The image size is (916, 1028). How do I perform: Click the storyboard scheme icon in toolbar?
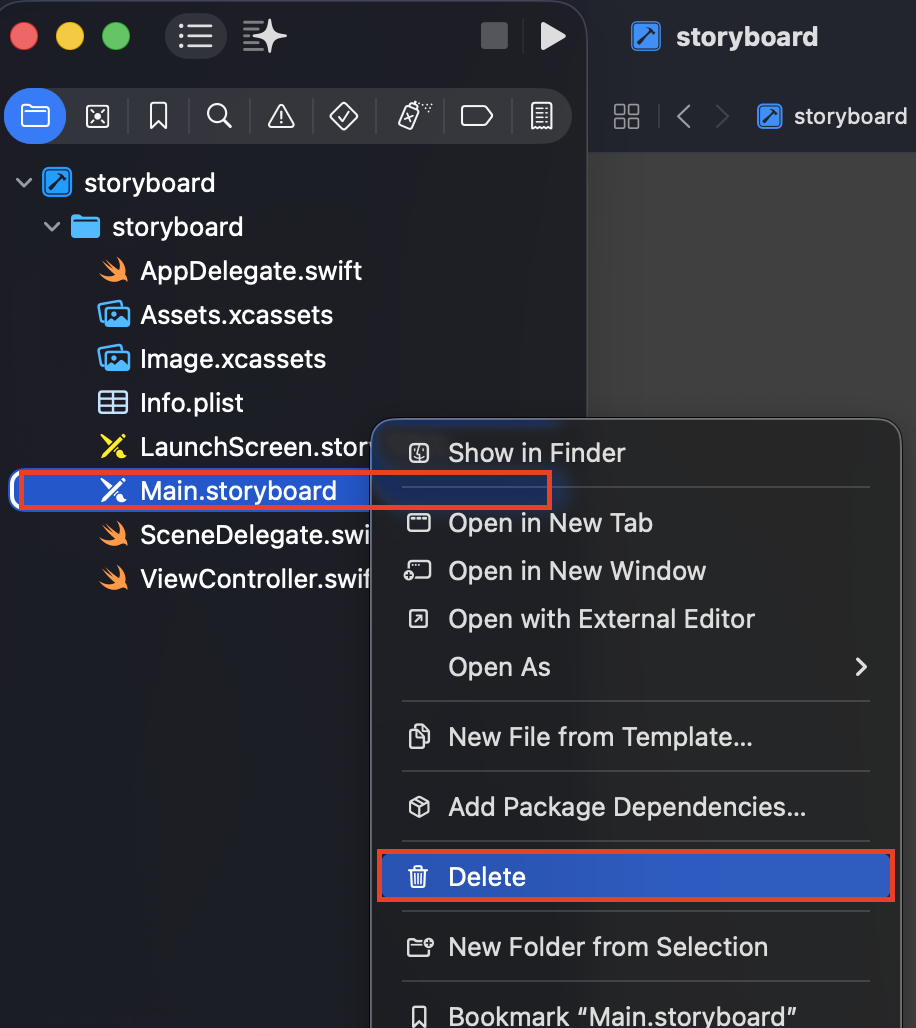pyautogui.click(x=646, y=36)
